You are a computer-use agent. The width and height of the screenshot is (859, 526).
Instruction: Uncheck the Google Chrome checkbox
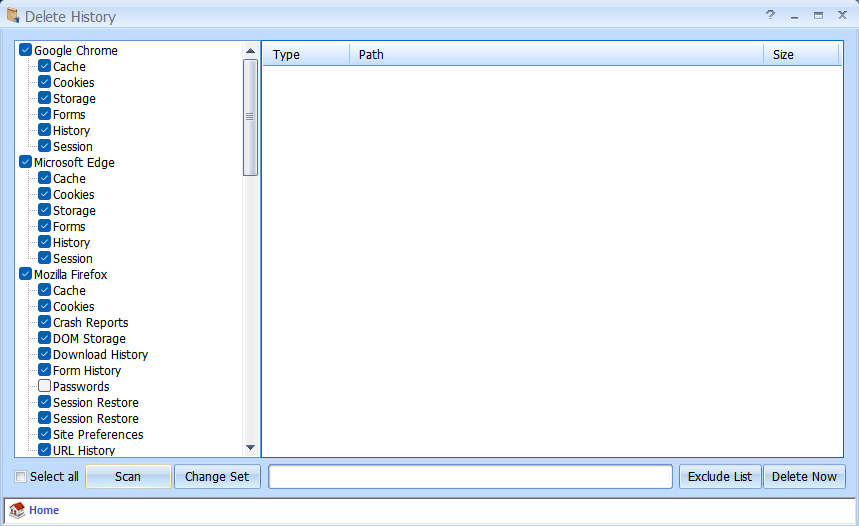[x=25, y=51]
